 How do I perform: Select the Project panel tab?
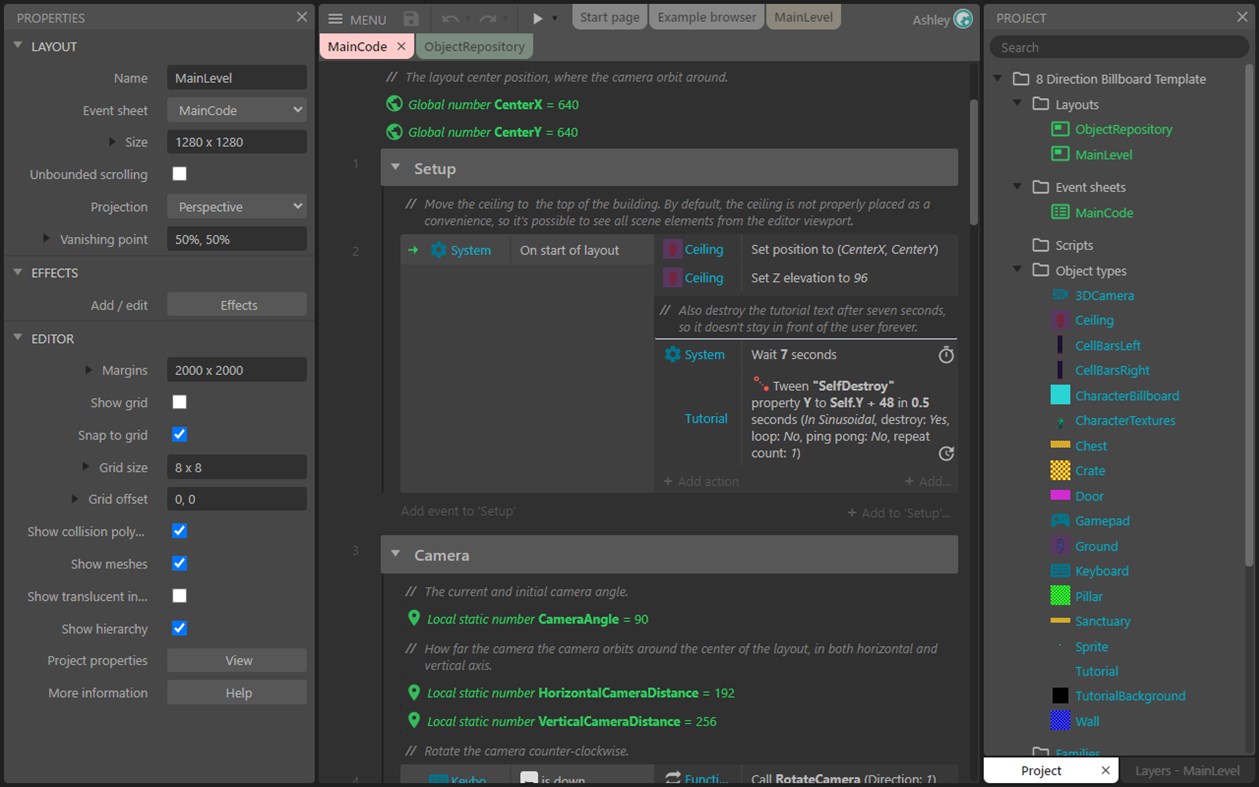coord(1041,770)
